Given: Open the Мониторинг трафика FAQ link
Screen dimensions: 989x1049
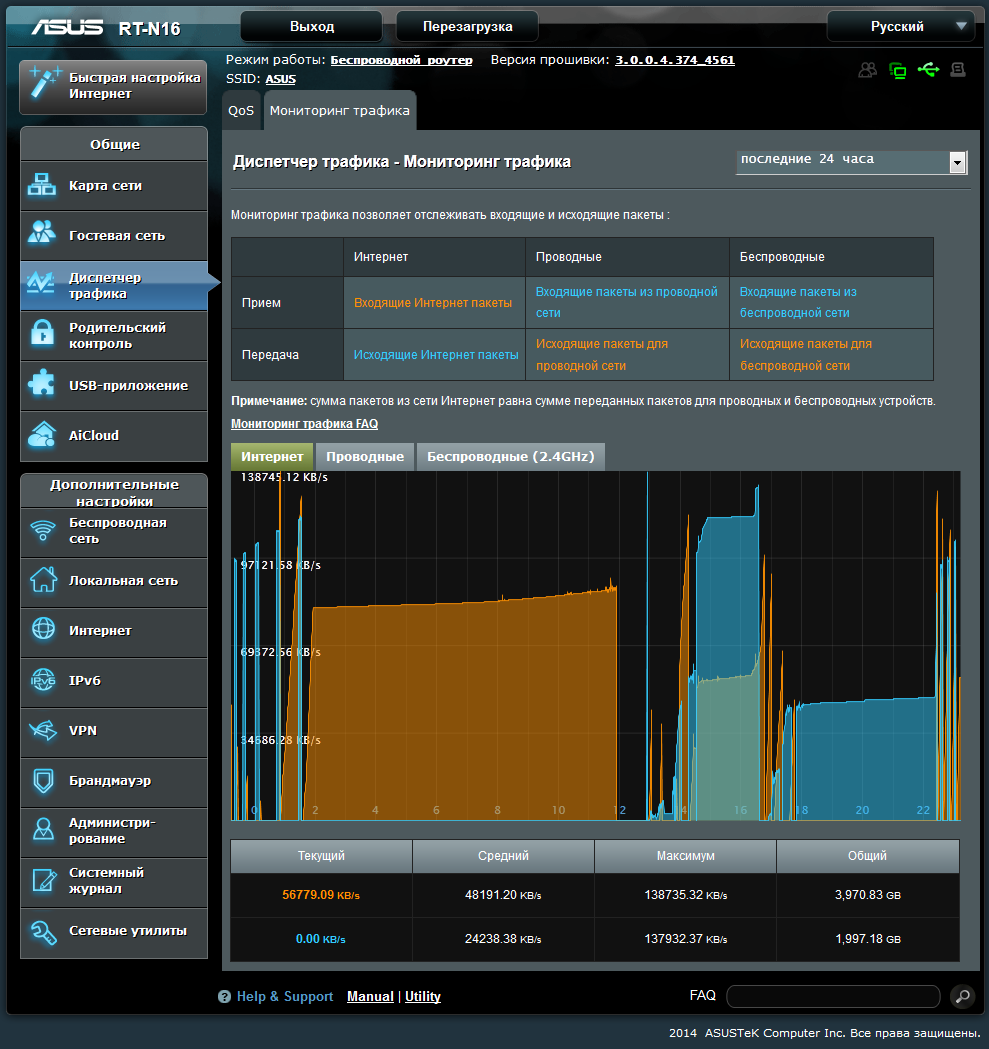Looking at the screenshot, I should point(304,424).
